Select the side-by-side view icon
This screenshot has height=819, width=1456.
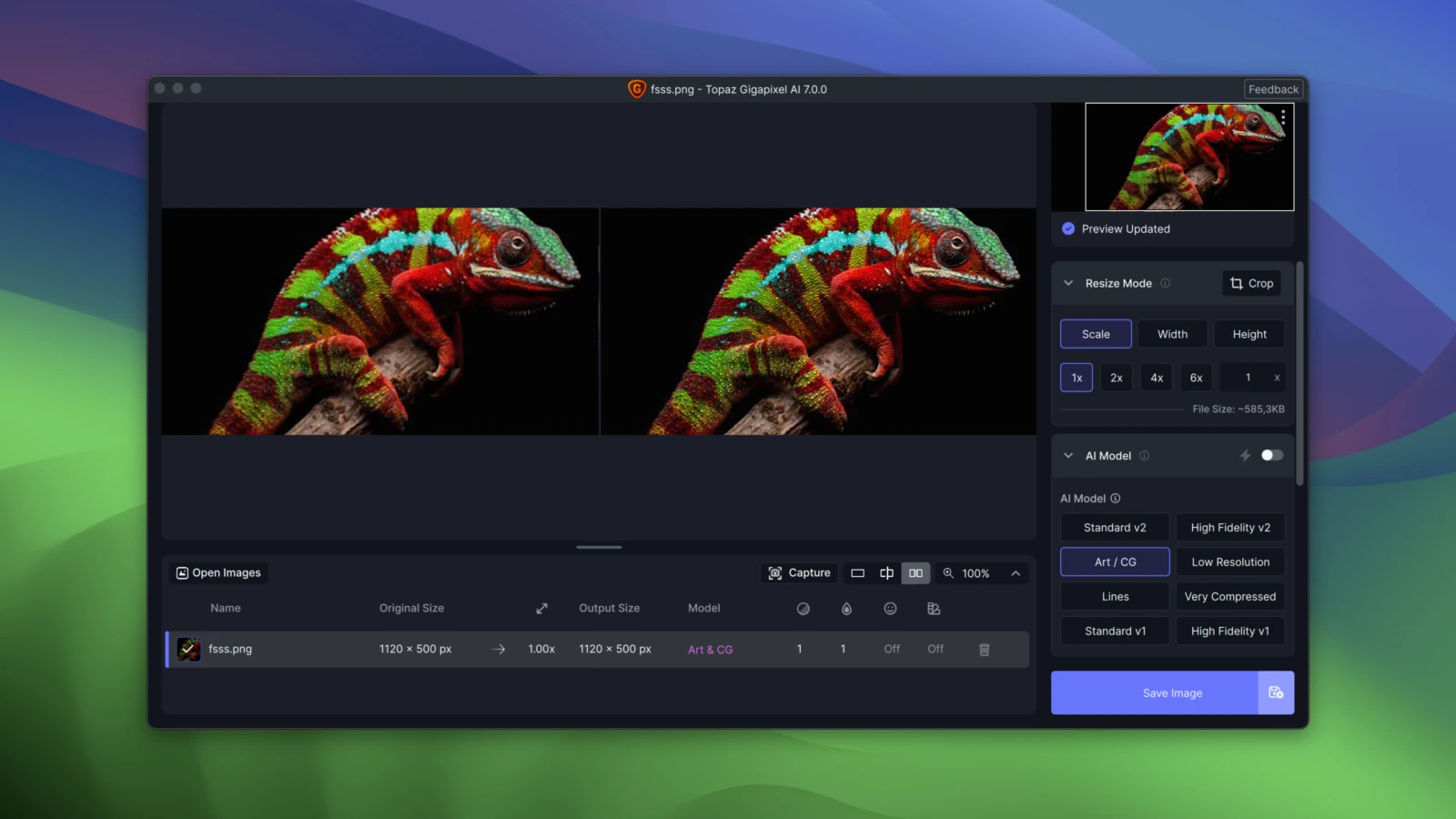[915, 573]
